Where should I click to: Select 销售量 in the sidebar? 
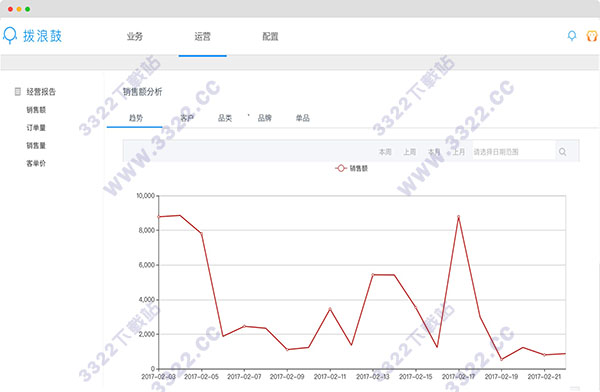(x=36, y=145)
